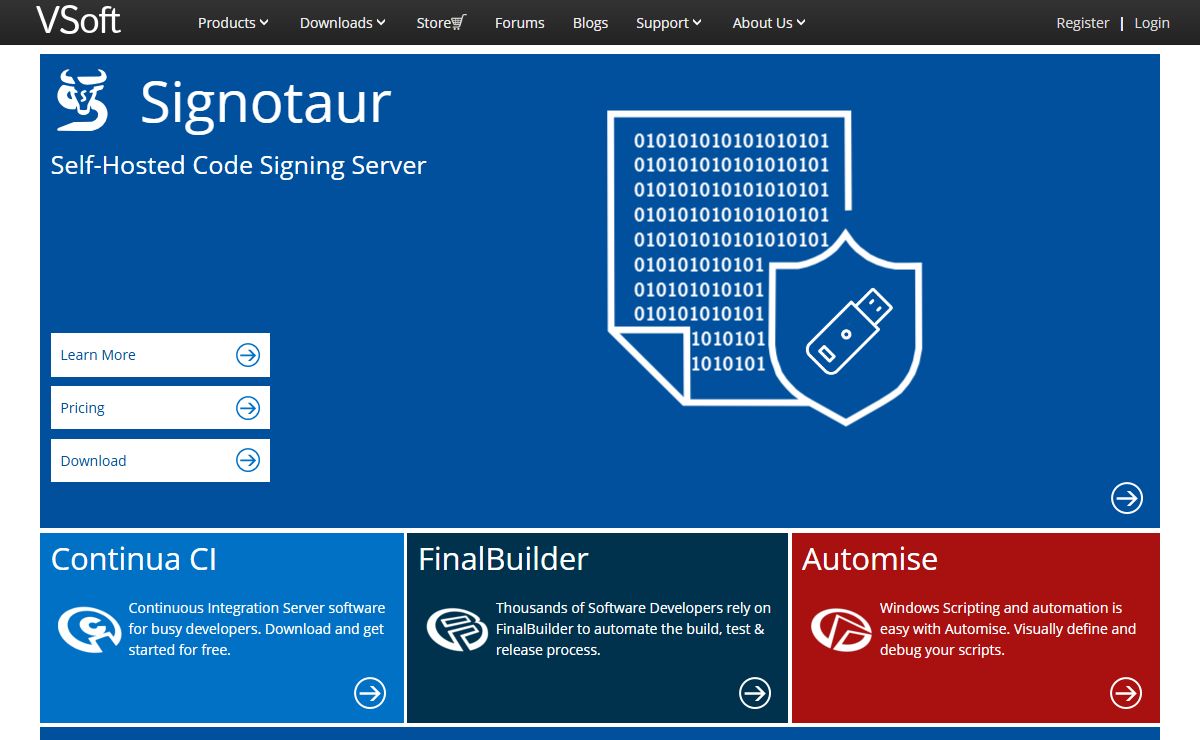Select Blogs in the navigation bar
1200x740 pixels.
(590, 22)
